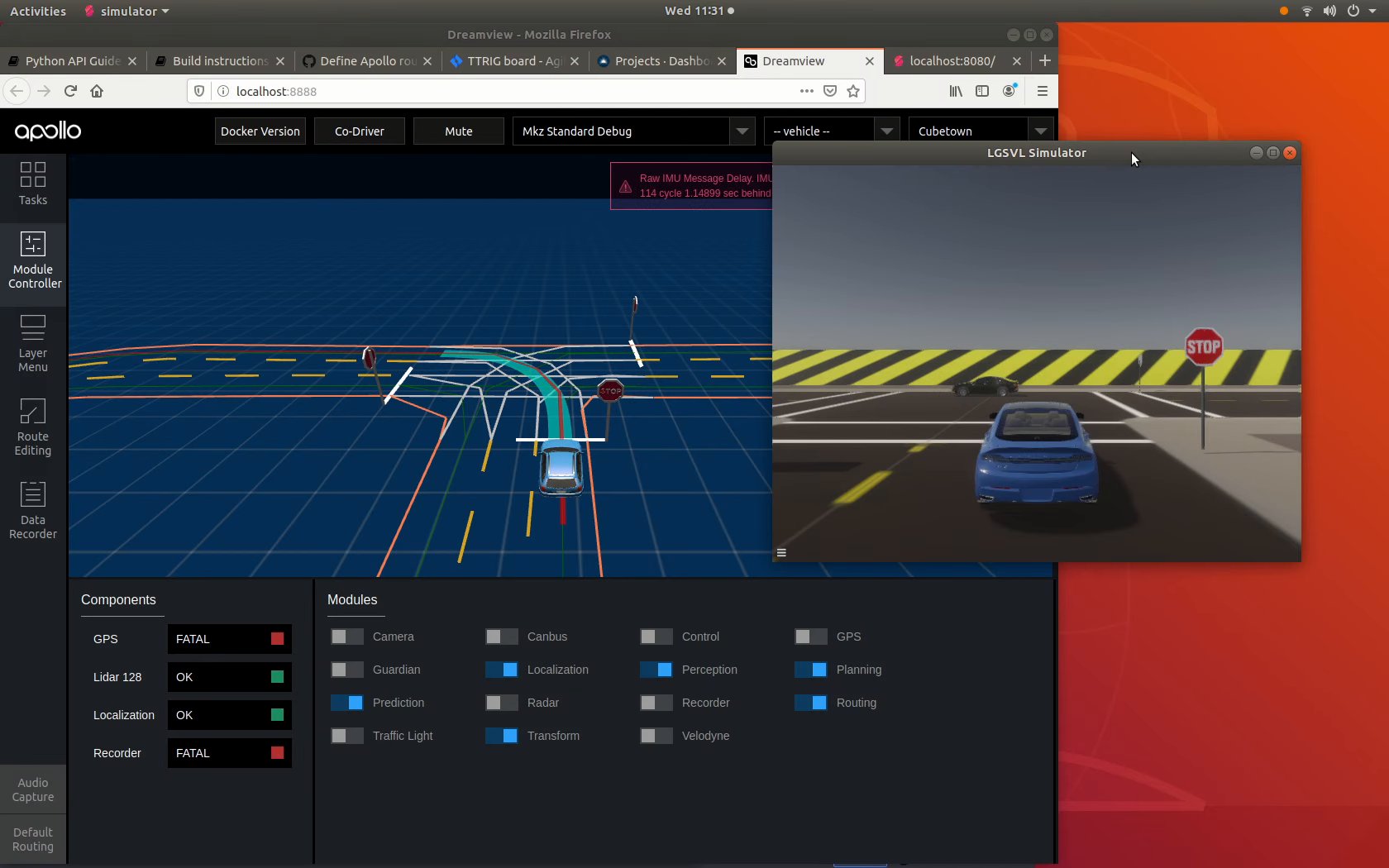Viewport: 1389px width, 868px height.
Task: Disable the Localization module toggle
Action: click(x=501, y=670)
